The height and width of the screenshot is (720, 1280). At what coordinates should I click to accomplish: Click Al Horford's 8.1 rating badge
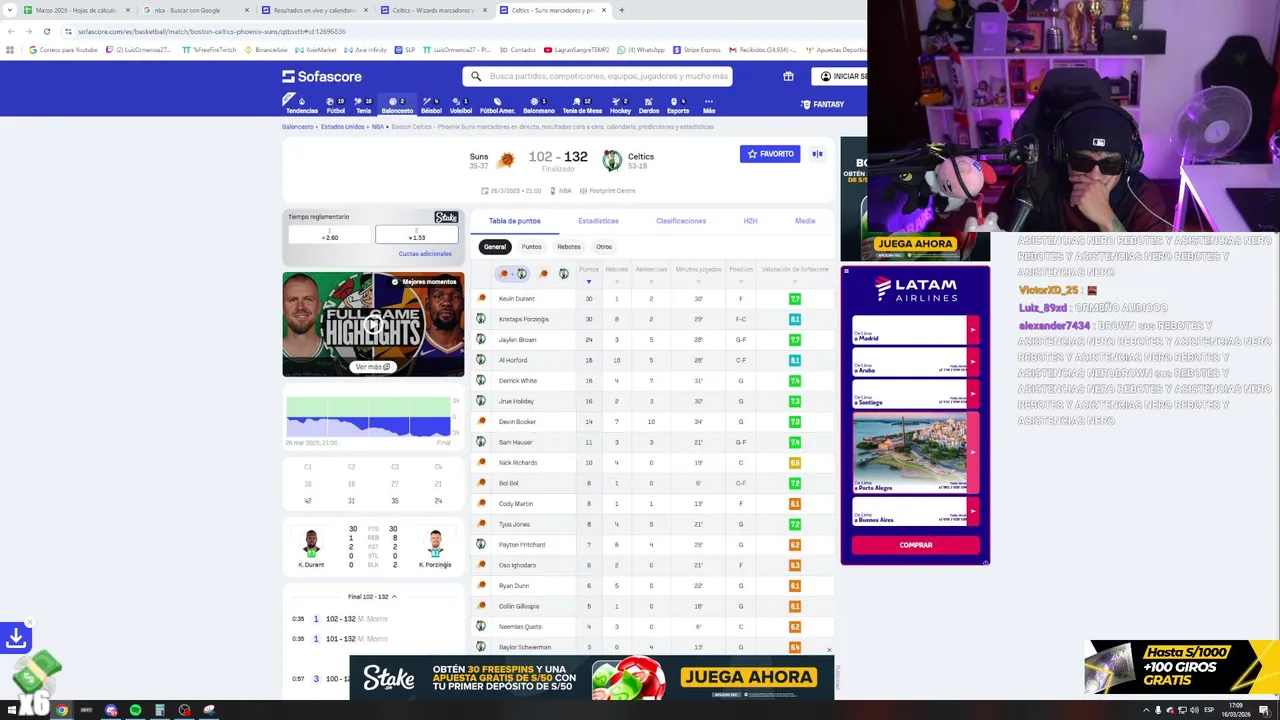[795, 360]
